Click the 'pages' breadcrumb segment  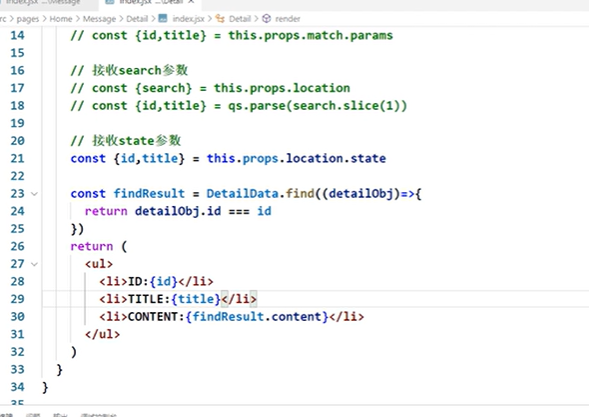[x=27, y=19]
